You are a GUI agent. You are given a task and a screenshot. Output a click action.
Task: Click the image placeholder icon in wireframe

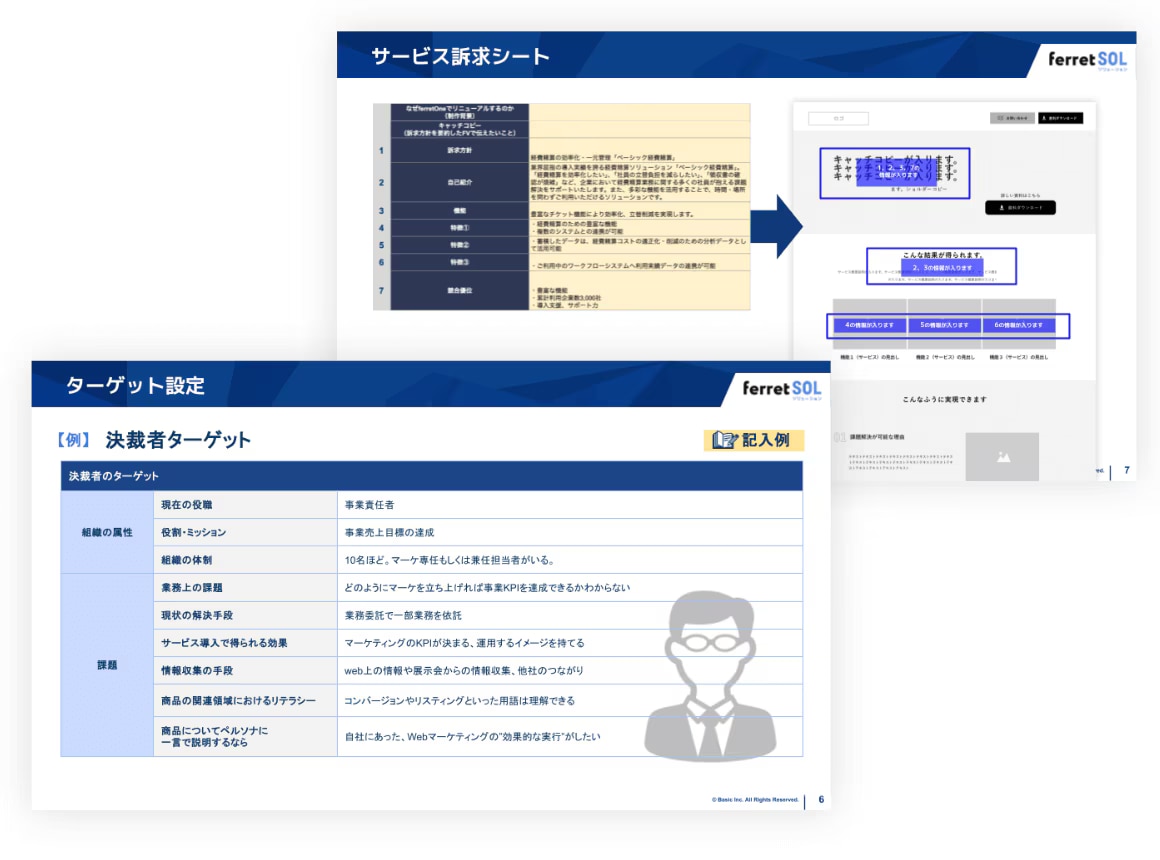pos(1002,457)
